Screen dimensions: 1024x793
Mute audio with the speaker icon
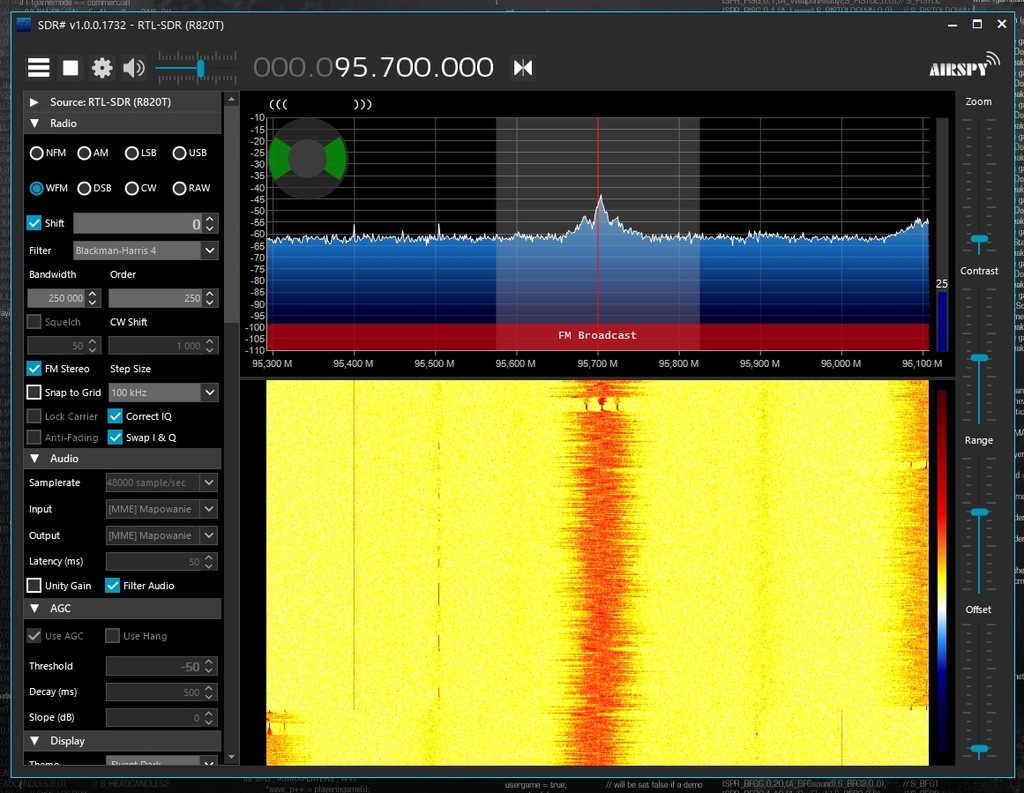pyautogui.click(x=134, y=68)
